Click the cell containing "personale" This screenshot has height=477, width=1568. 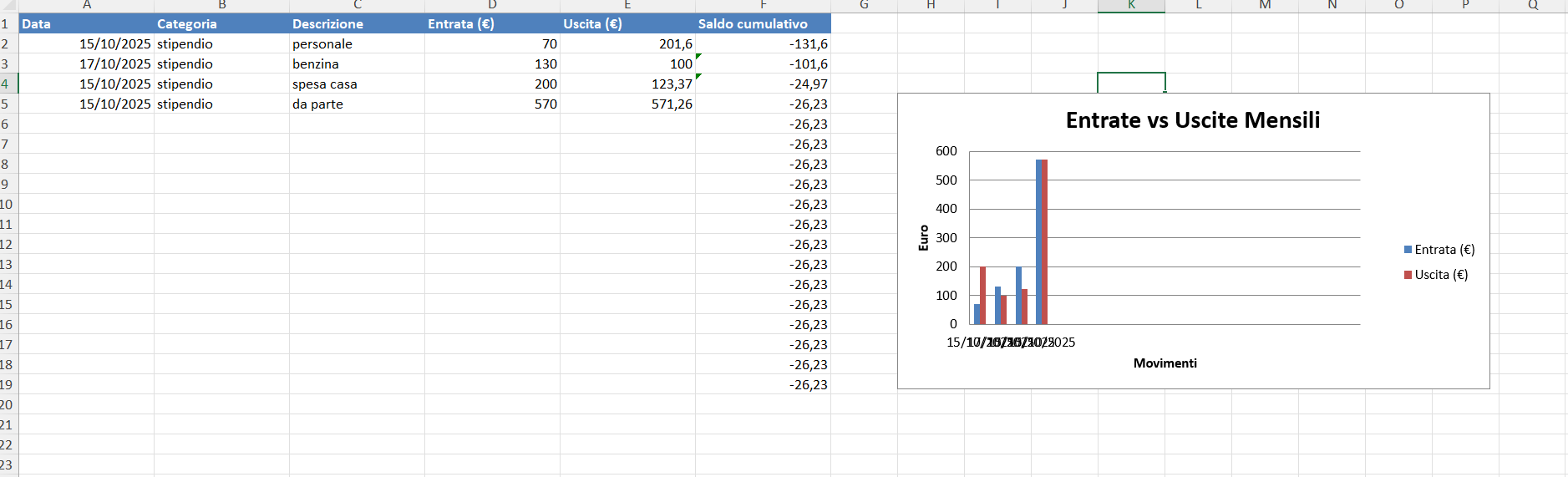[x=356, y=43]
